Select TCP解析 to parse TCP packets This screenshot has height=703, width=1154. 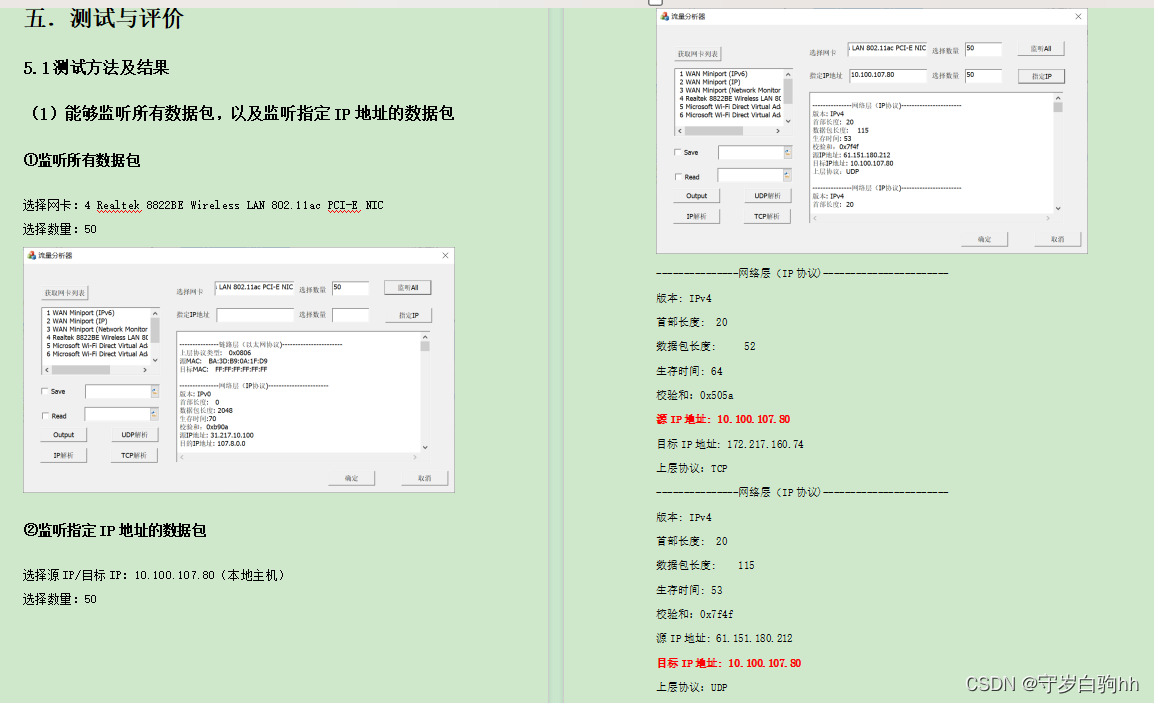click(767, 216)
